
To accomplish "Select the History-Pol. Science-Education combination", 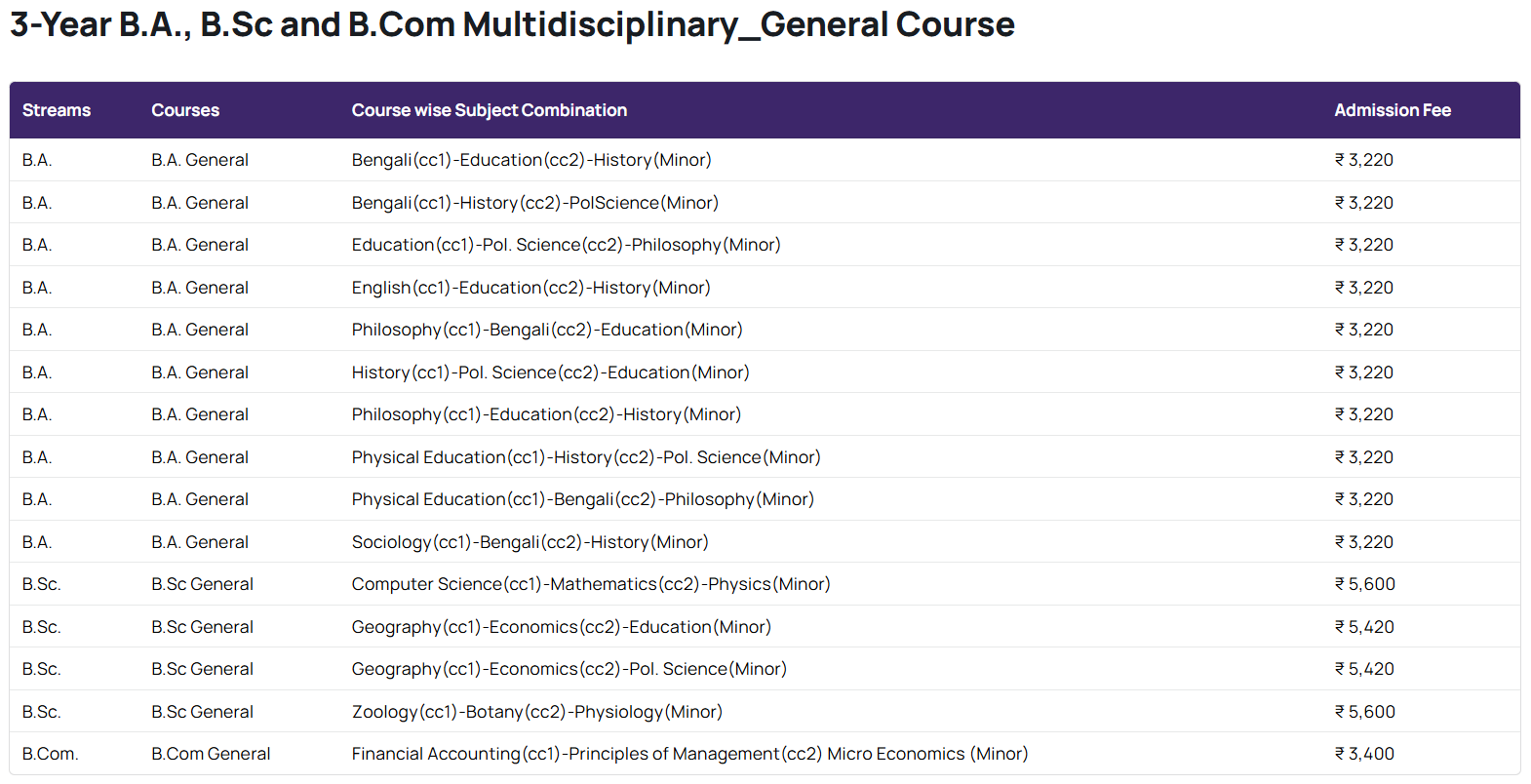I will pos(550,372).
